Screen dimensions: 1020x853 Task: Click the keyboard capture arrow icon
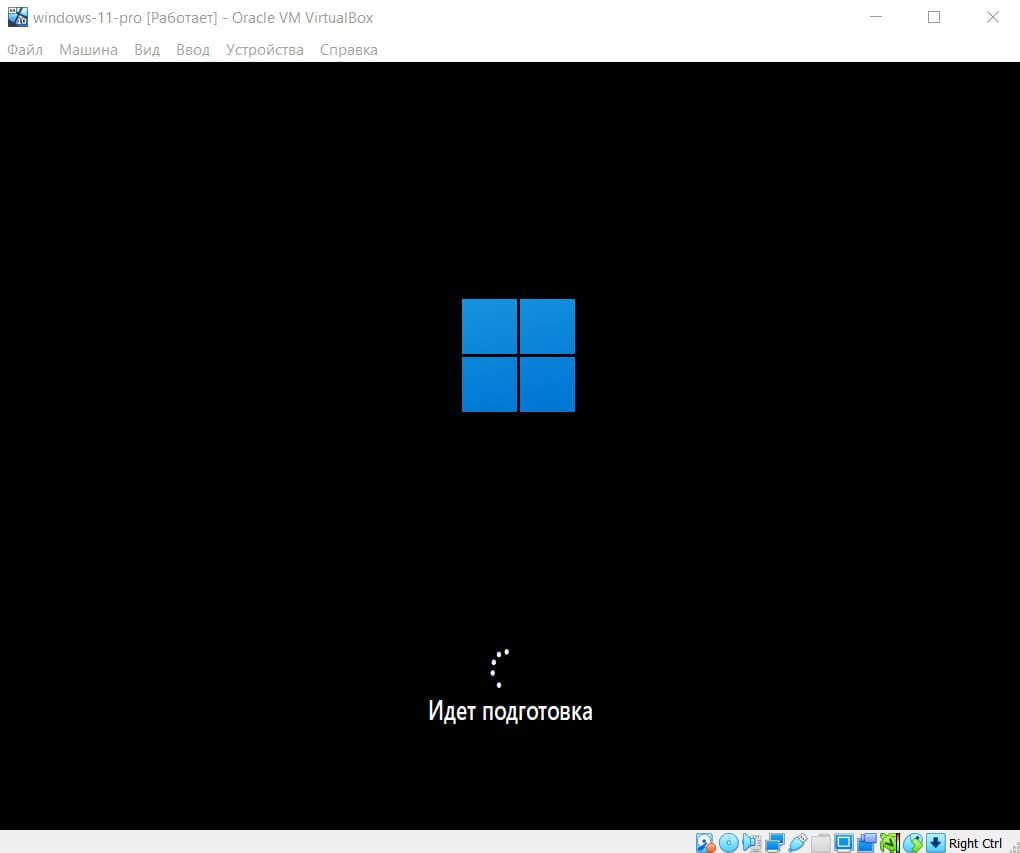[x=935, y=843]
